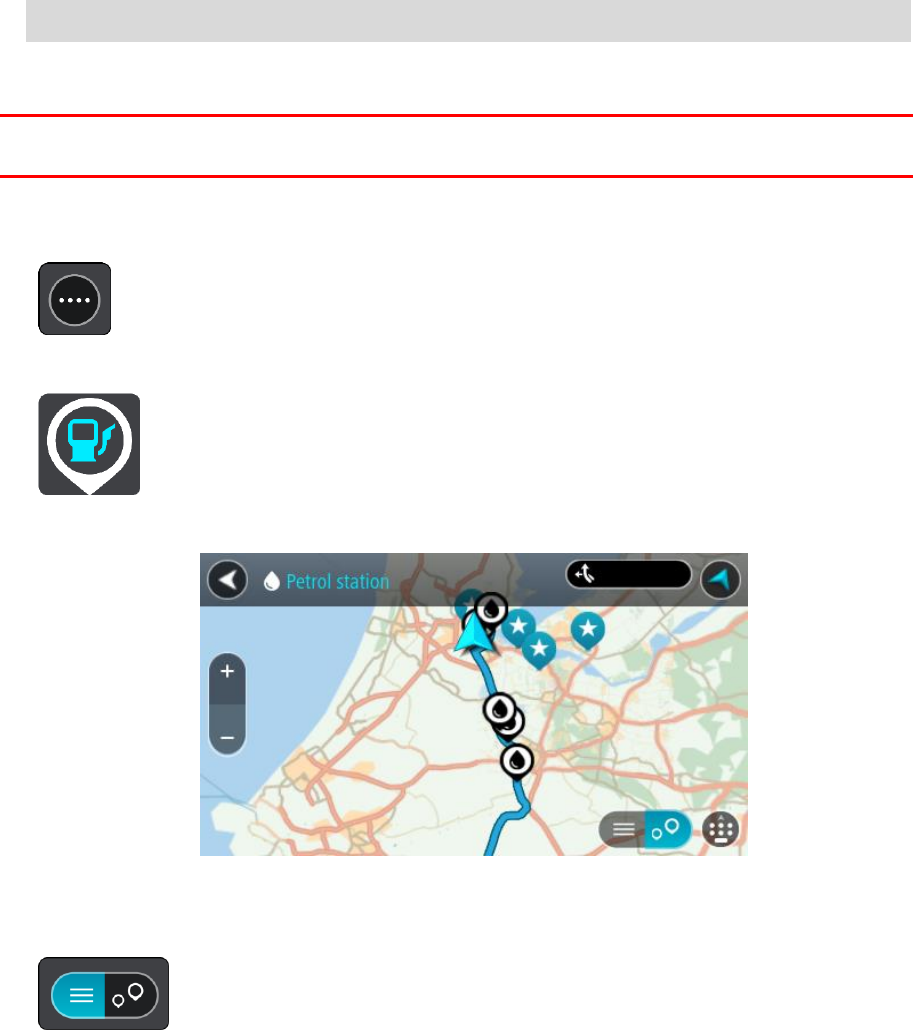Click the map-pins half of the bottom toggle icon

(x=131, y=995)
